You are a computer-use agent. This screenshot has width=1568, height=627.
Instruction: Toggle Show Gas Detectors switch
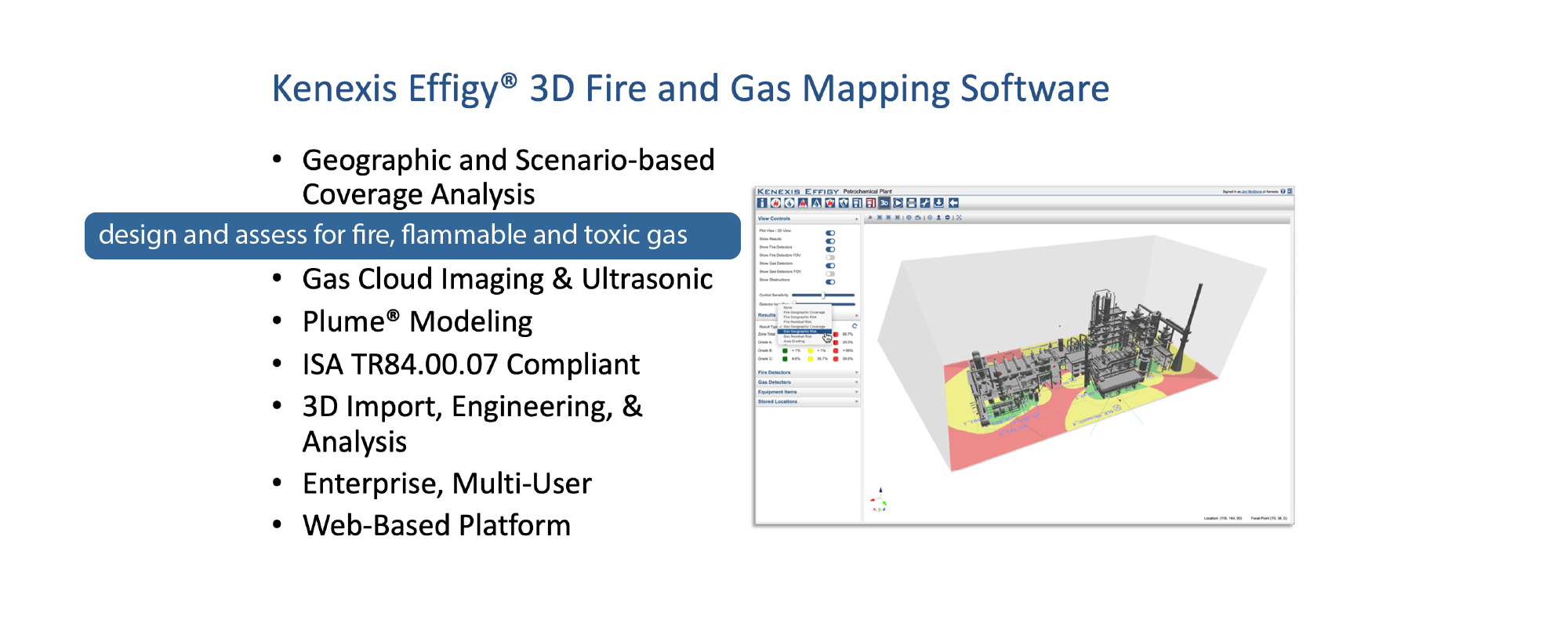(830, 266)
